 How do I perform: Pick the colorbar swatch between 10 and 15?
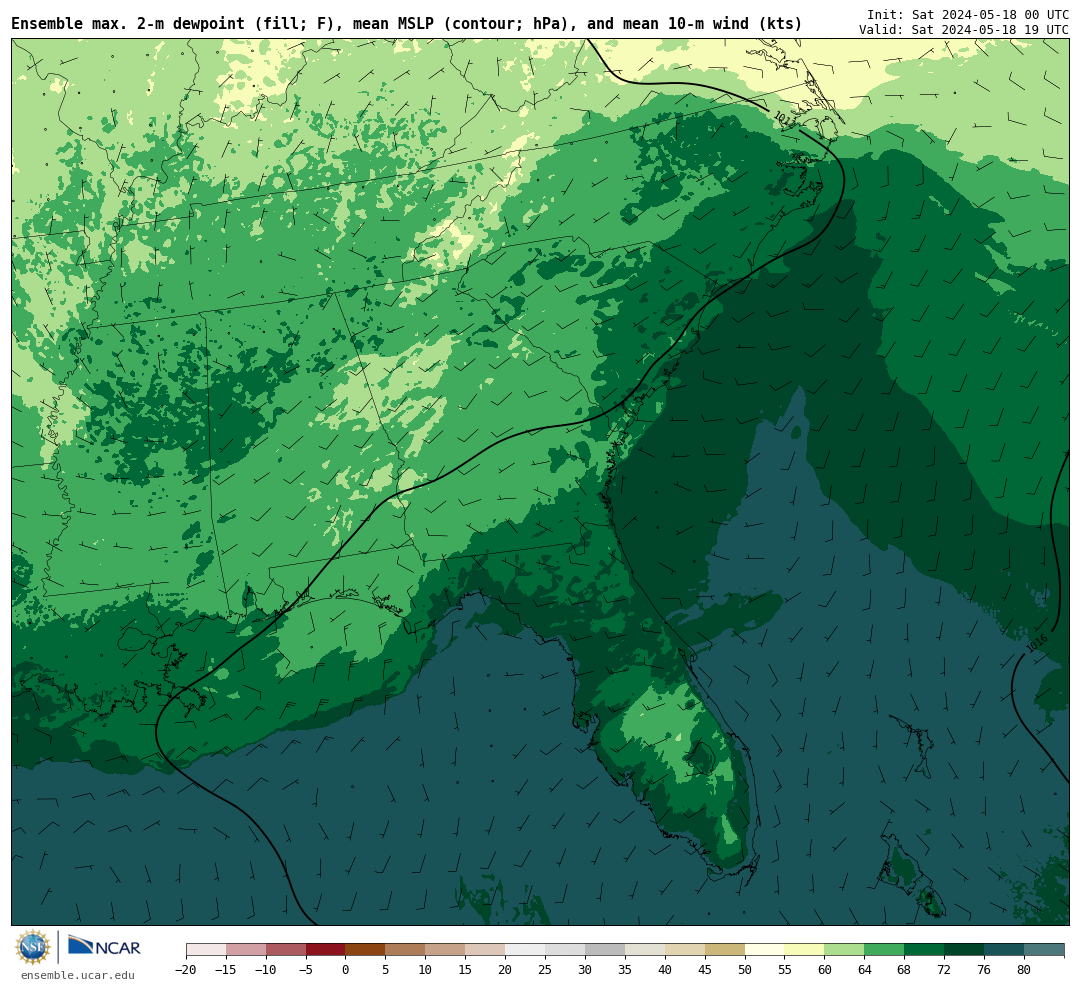pyautogui.click(x=446, y=950)
